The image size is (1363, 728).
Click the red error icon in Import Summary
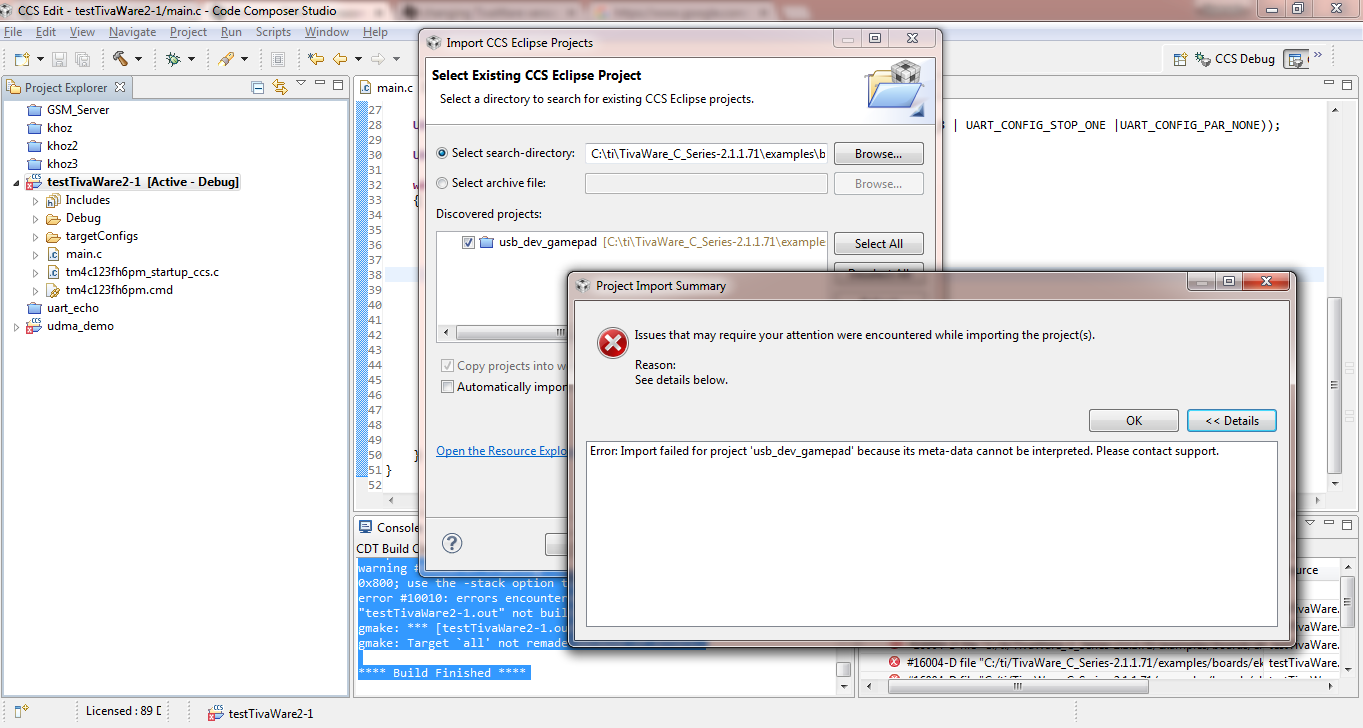click(x=612, y=344)
